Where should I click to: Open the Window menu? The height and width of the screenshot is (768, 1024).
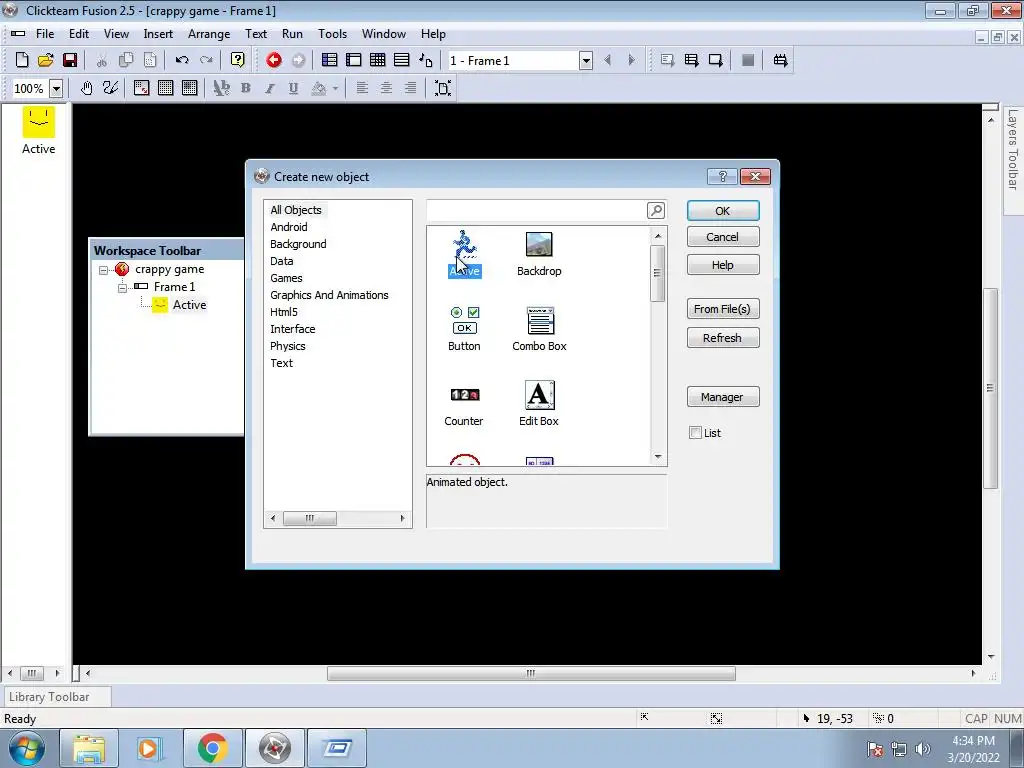pyautogui.click(x=383, y=34)
